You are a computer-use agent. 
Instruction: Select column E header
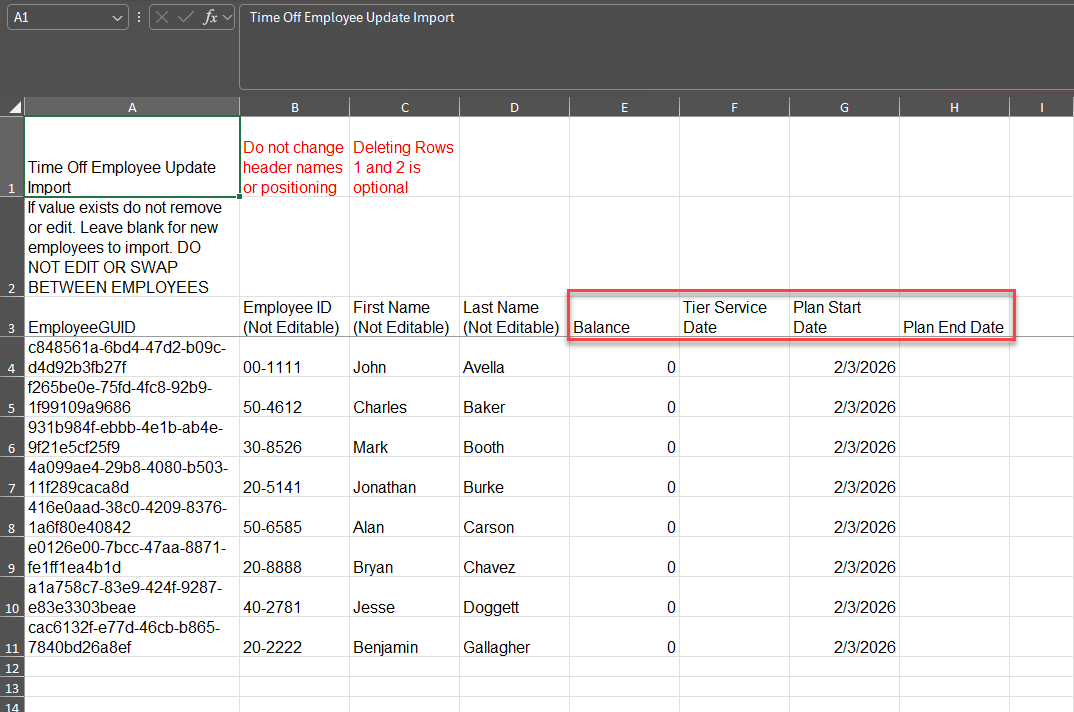point(625,108)
